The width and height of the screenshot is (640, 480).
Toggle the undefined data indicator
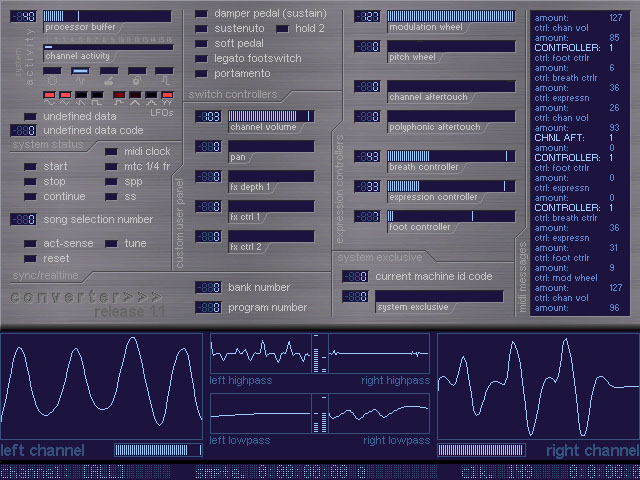(x=30, y=117)
